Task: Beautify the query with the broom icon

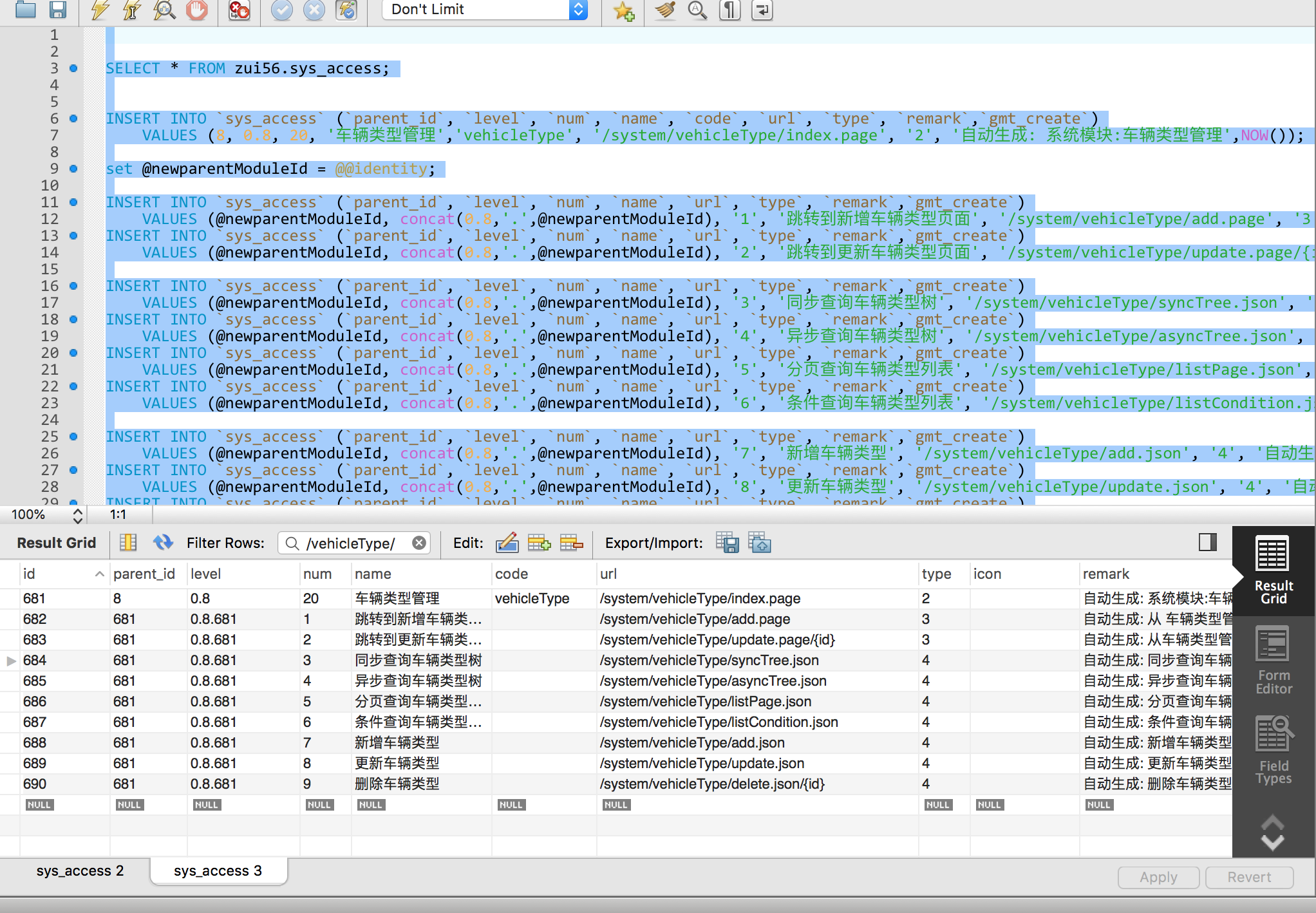Action: click(x=665, y=10)
